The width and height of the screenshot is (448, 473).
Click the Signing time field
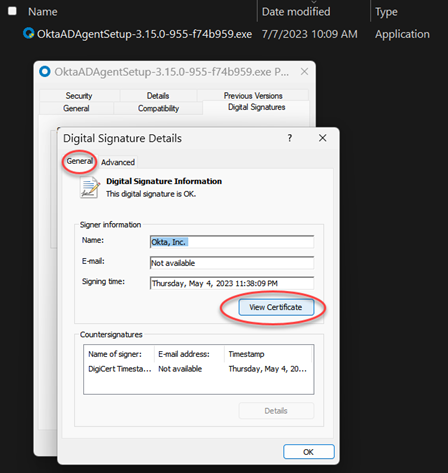[x=232, y=283]
